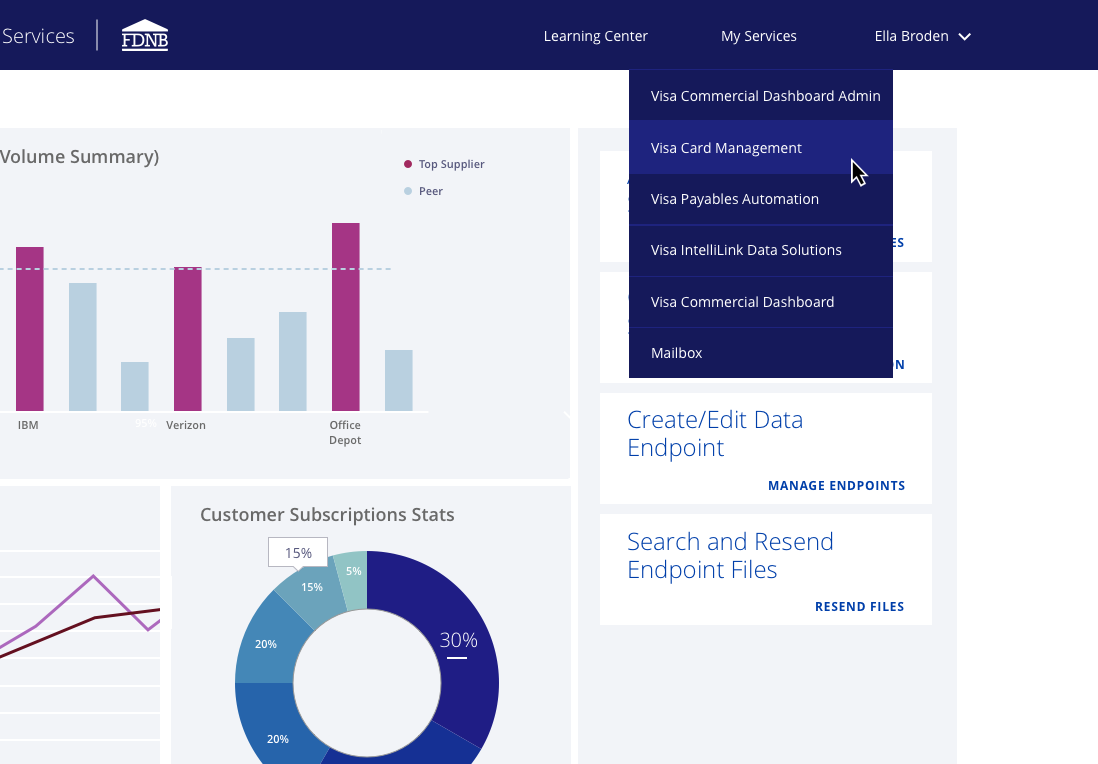Click the FDNB bank logo
Screen dimensions: 1098x764
pos(145,35)
